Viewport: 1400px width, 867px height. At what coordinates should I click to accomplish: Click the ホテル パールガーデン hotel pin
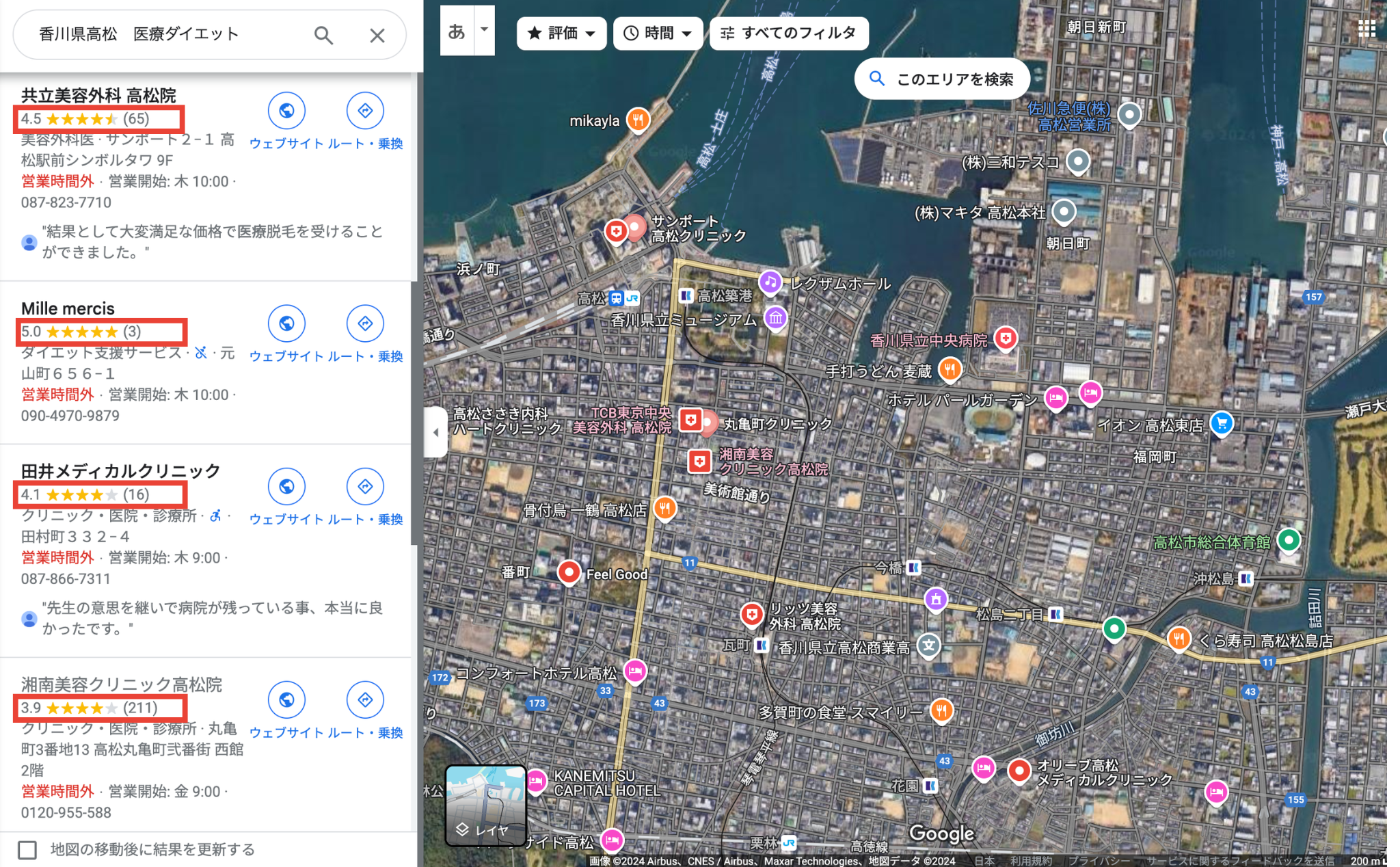point(1056,398)
